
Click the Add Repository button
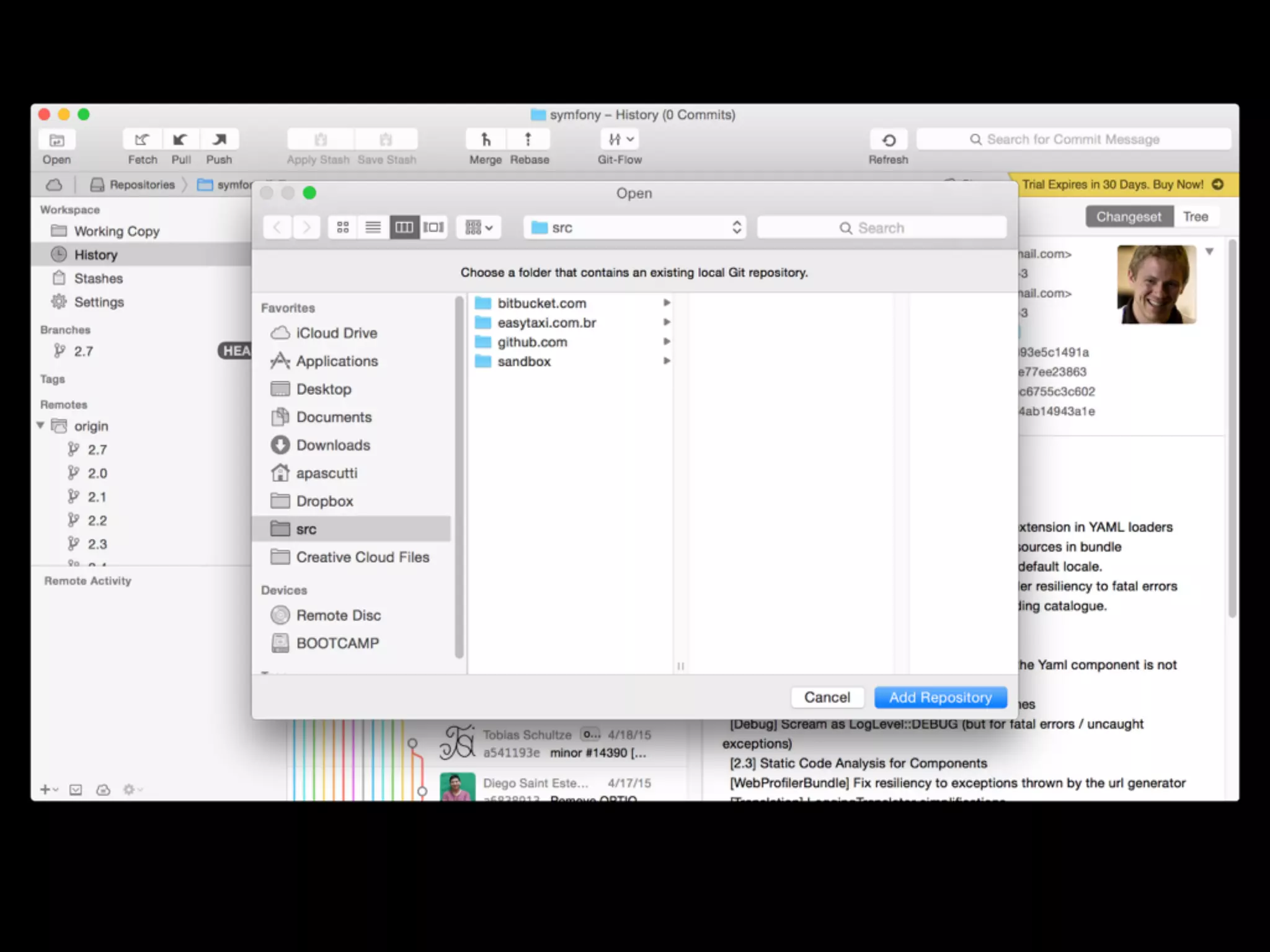click(940, 697)
